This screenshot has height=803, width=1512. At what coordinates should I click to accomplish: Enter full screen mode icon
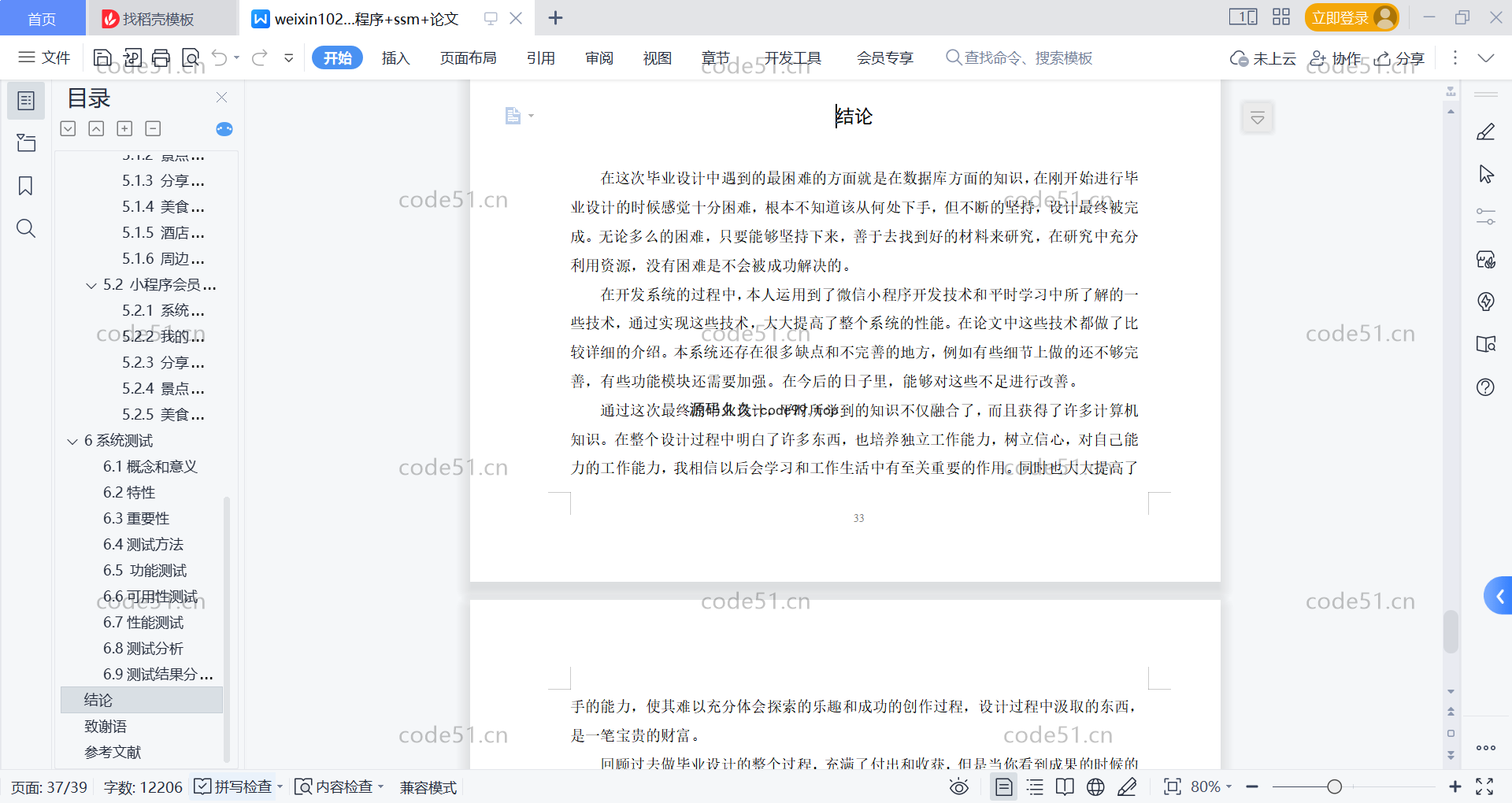[1484, 786]
